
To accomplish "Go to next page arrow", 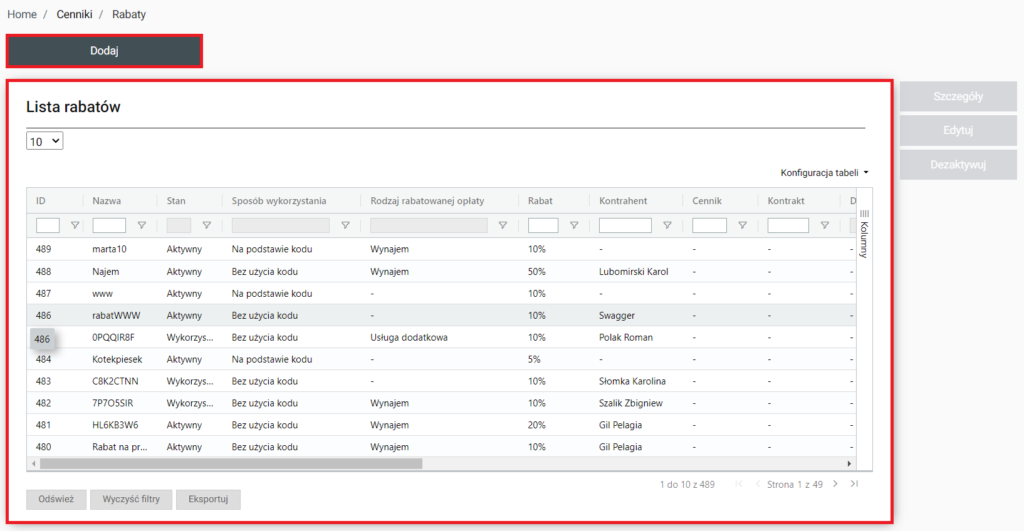I will [835, 484].
